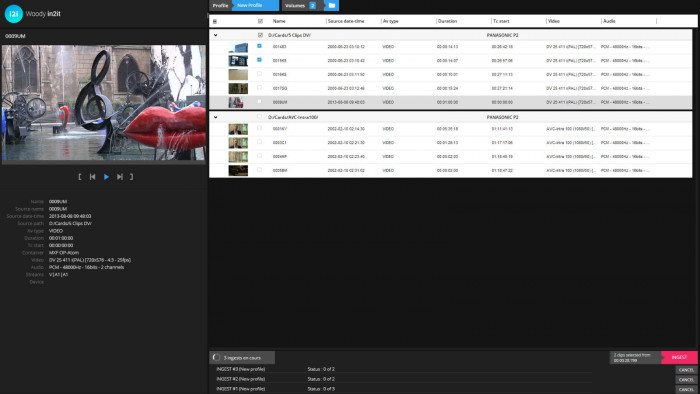This screenshot has width=700, height=394.
Task: Jump to previous frame with the step-back icon
Action: 92,177
